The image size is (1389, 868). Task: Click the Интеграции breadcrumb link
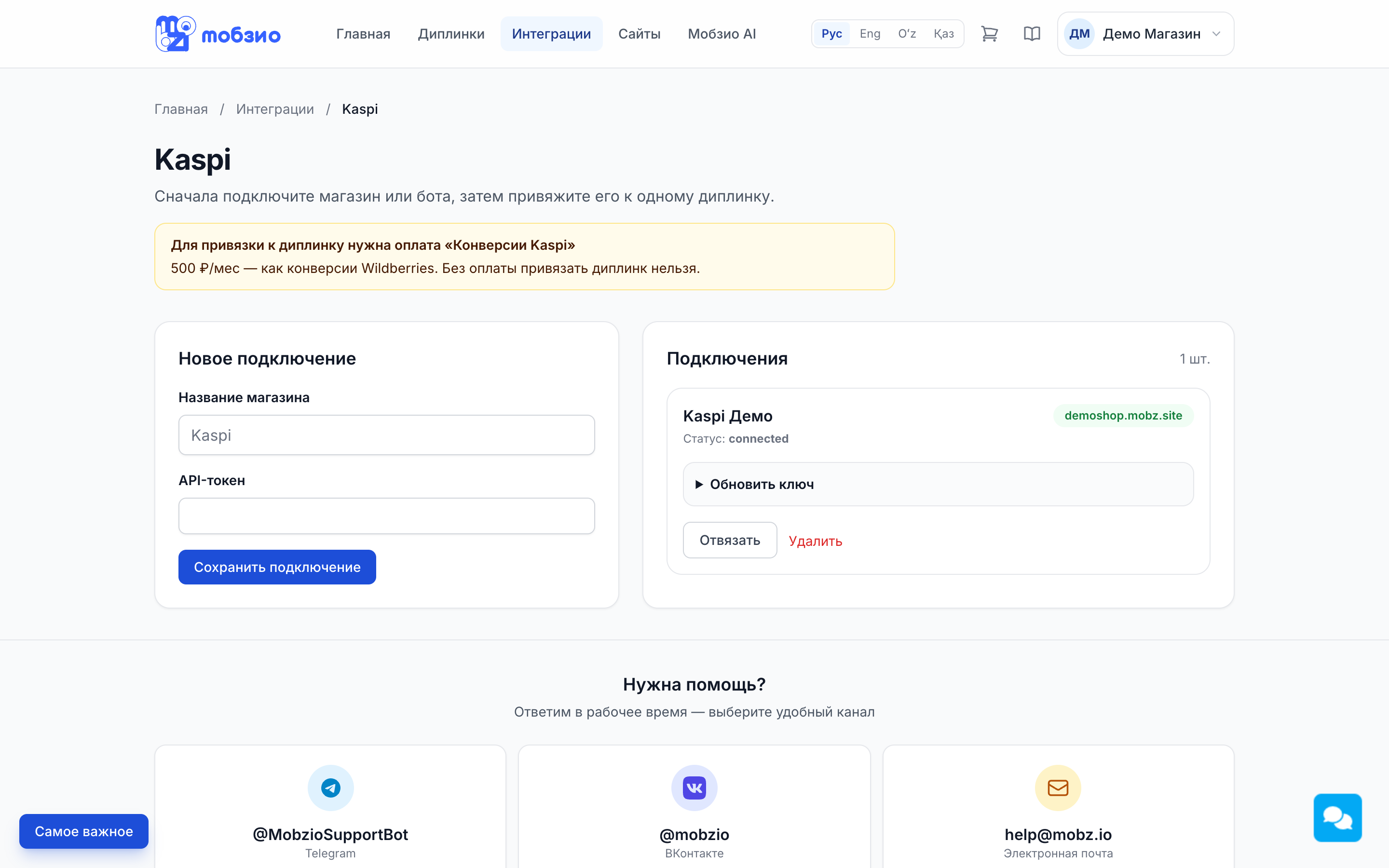(x=275, y=109)
